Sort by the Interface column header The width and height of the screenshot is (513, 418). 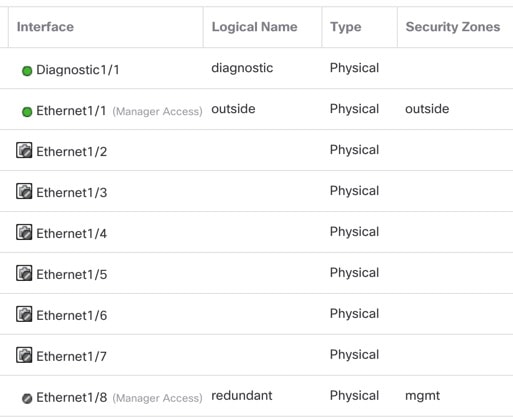point(45,27)
